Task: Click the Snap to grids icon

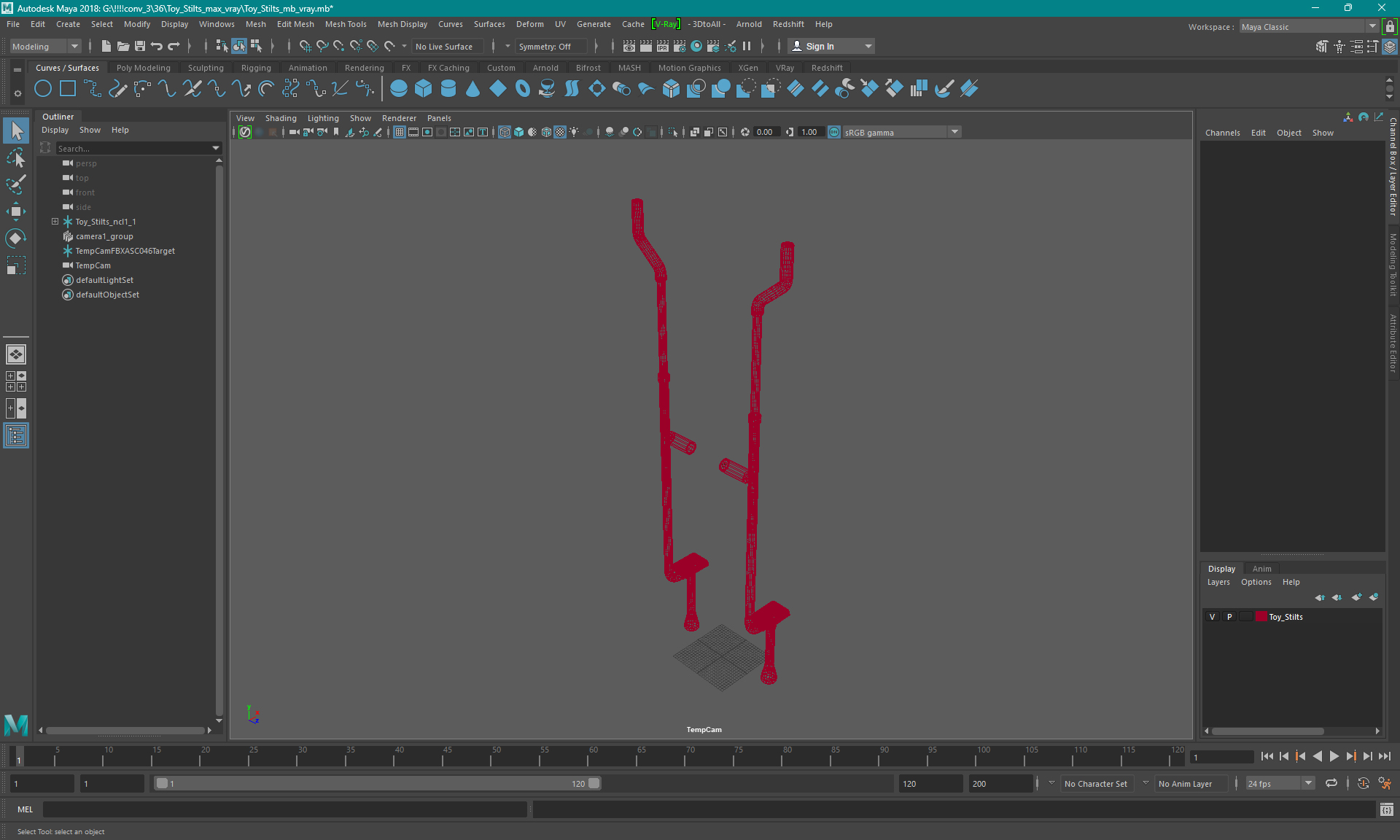Action: [305, 46]
